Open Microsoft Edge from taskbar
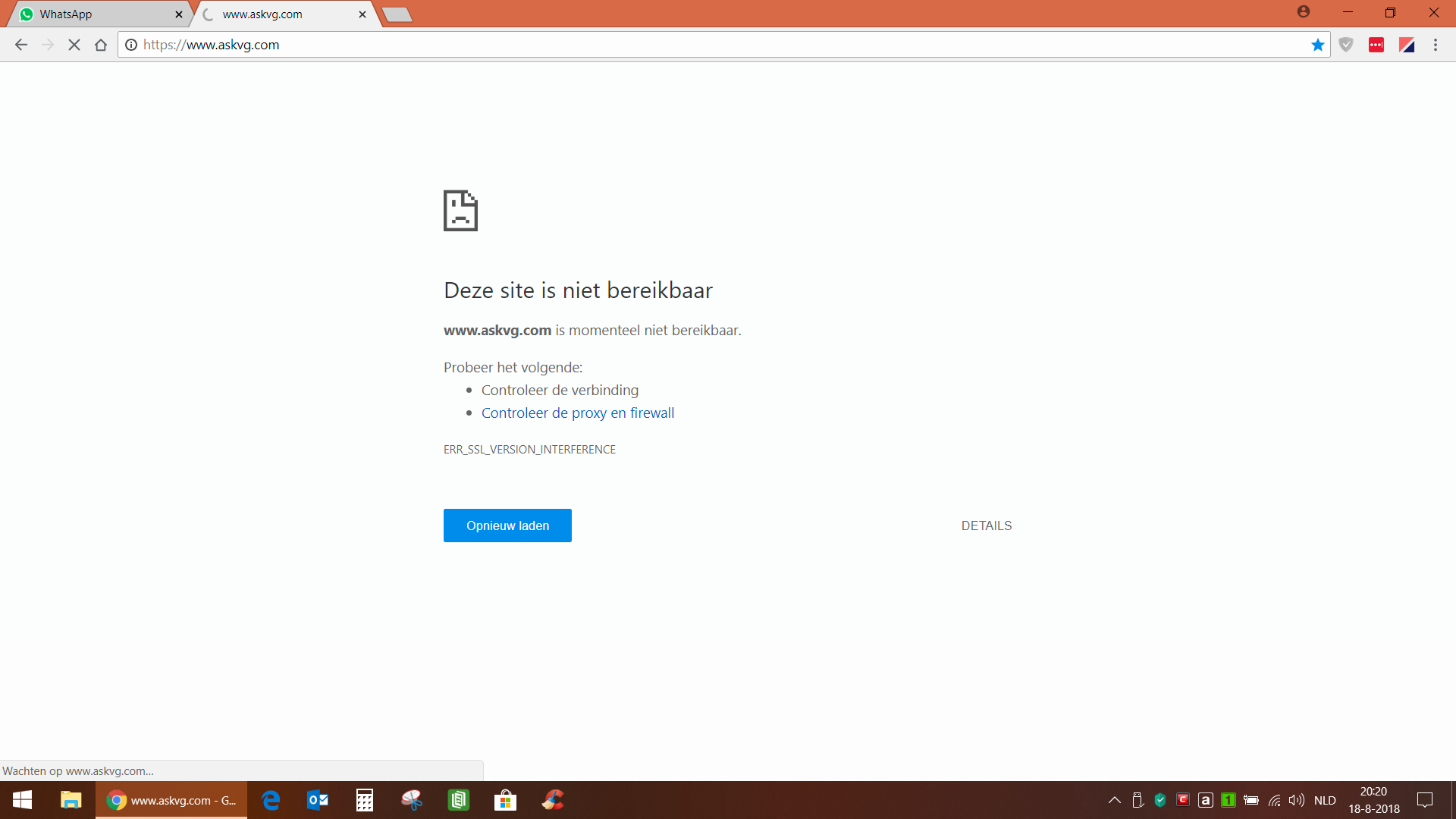1456x819 pixels. tap(271, 800)
